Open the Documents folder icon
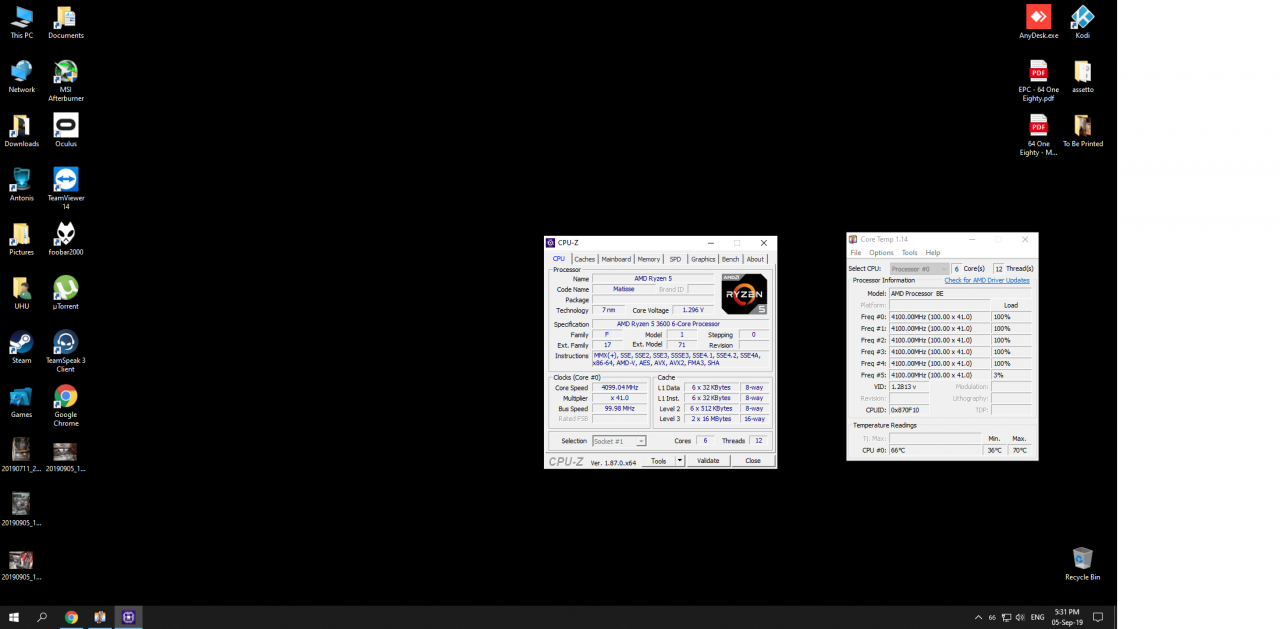Screen dimensions: 1280x629 [x=66, y=22]
